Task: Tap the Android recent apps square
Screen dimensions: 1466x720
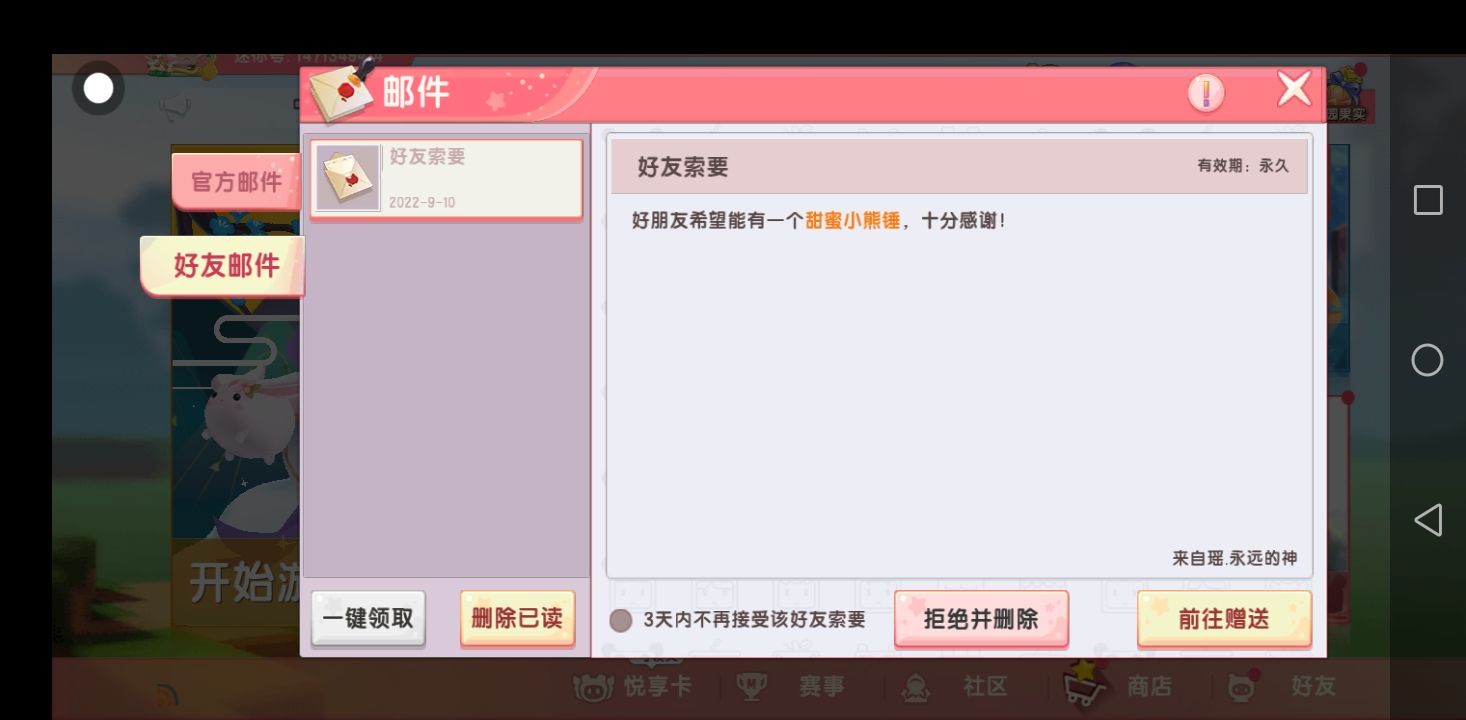Action: point(1428,200)
